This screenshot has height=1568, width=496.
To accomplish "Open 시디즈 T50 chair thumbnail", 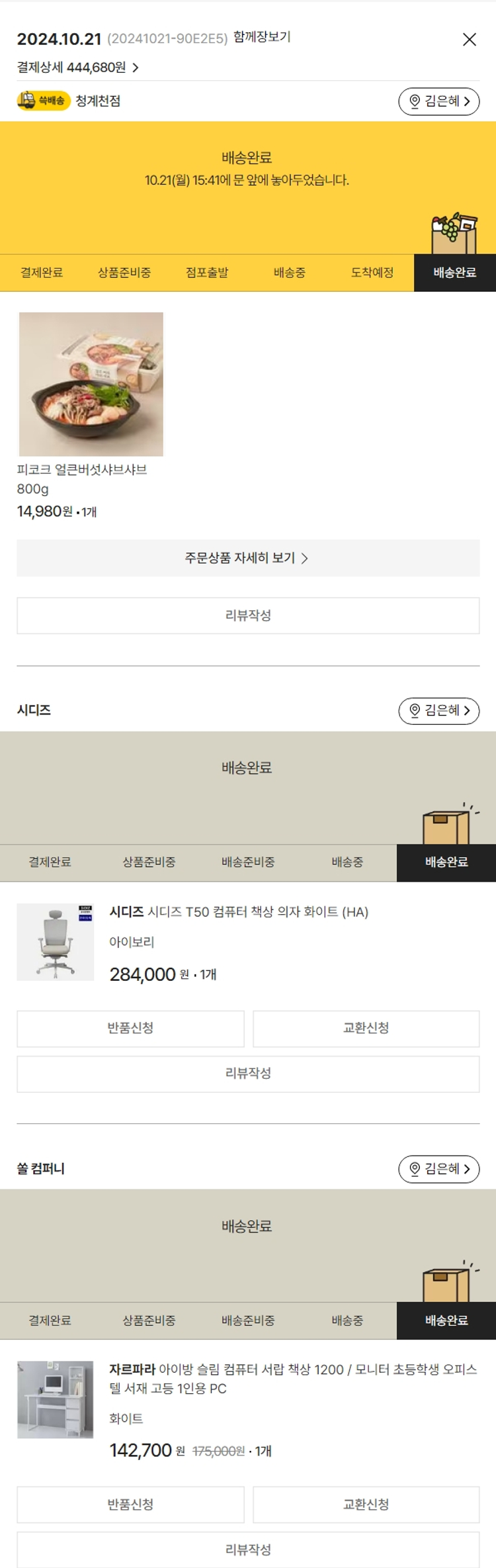I will pyautogui.click(x=56, y=942).
